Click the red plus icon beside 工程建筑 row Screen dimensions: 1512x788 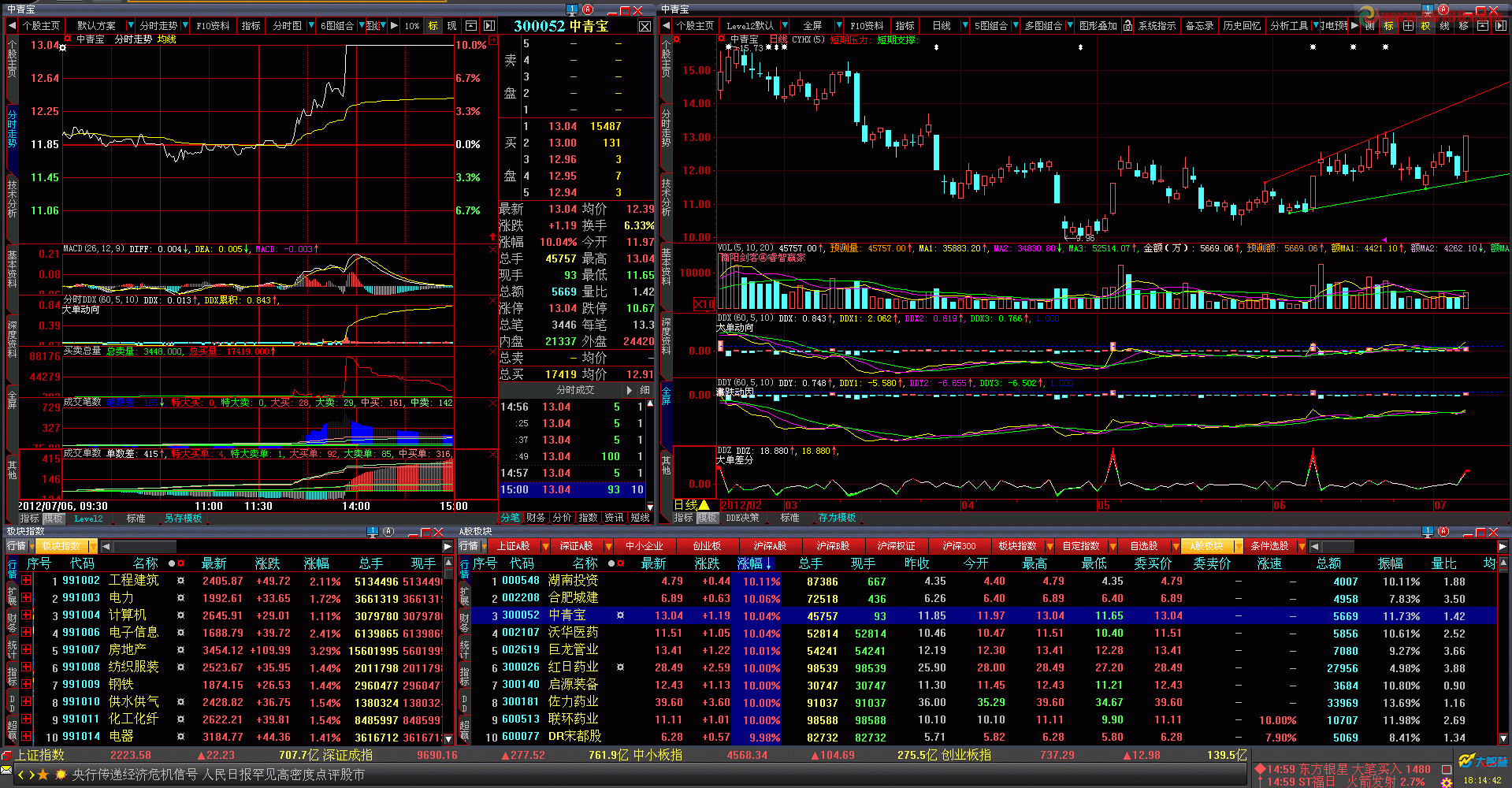click(26, 581)
